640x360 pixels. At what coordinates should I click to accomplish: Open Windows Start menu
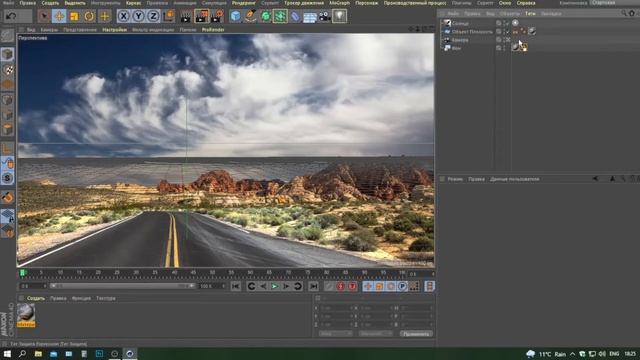7,354
